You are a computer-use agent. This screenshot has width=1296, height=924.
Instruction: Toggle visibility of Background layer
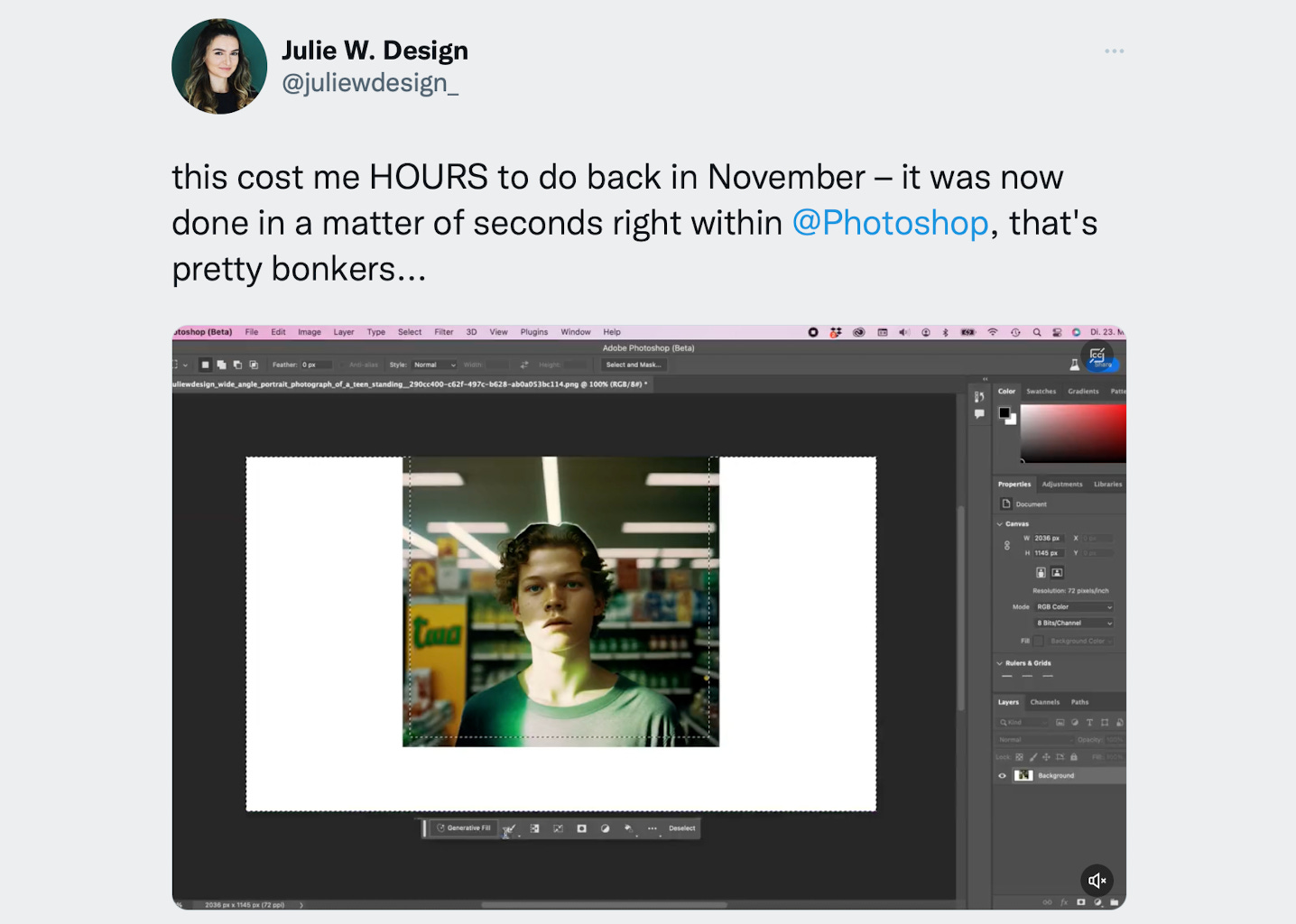(1002, 776)
